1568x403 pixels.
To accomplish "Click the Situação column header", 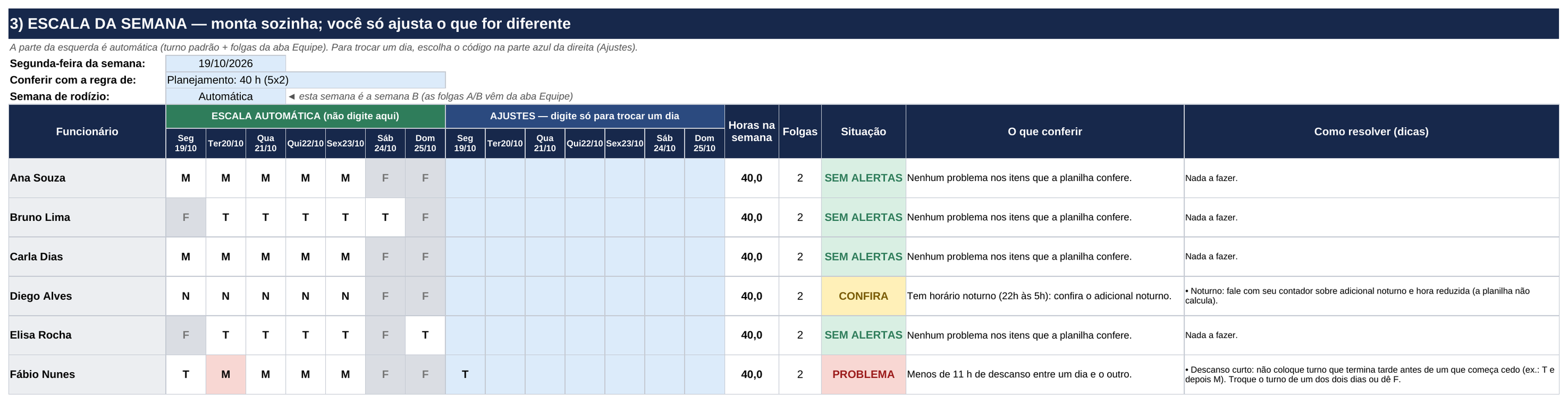I will pyautogui.click(x=863, y=132).
